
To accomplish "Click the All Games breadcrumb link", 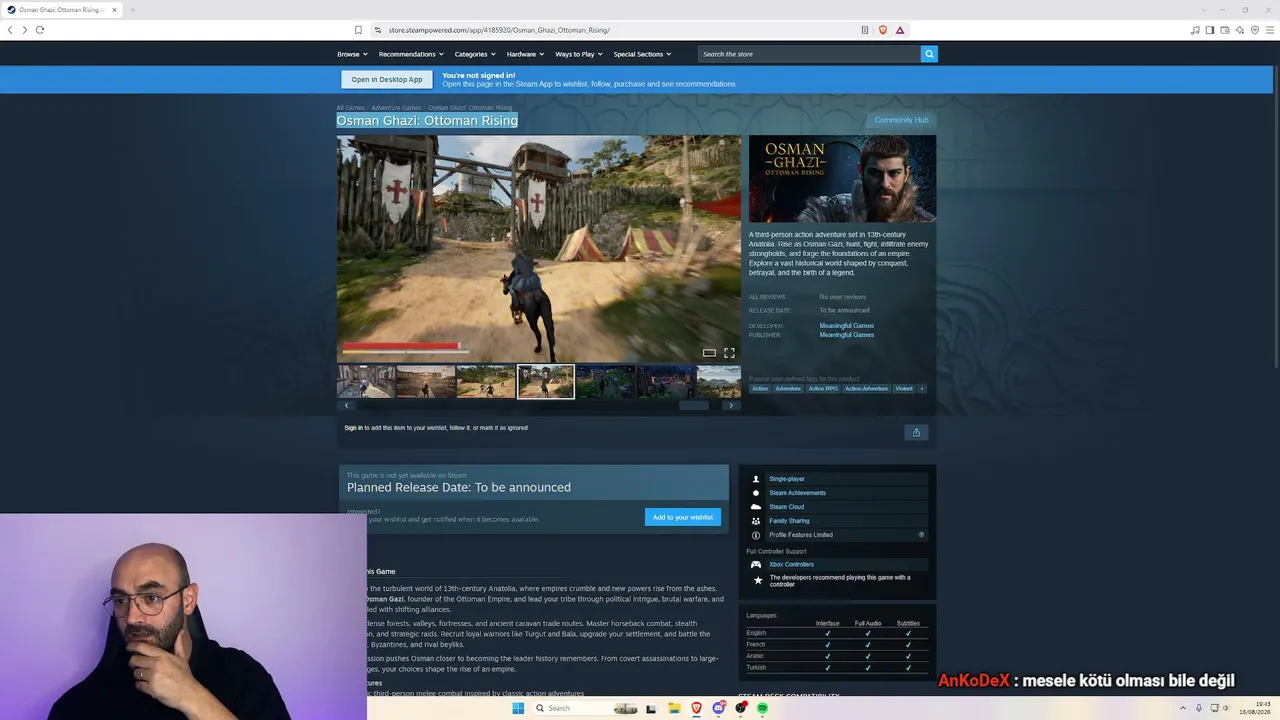I will pyautogui.click(x=350, y=107).
